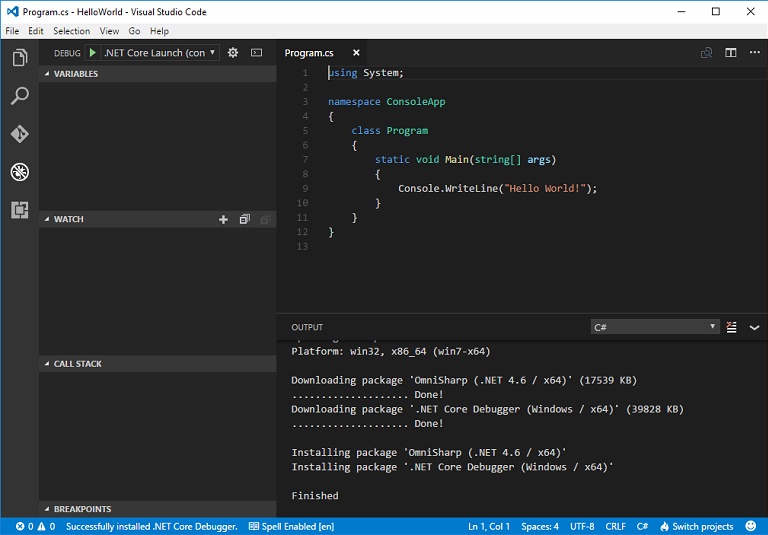Image resolution: width=768 pixels, height=535 pixels.
Task: Open the Source Control git icon
Action: point(20,134)
